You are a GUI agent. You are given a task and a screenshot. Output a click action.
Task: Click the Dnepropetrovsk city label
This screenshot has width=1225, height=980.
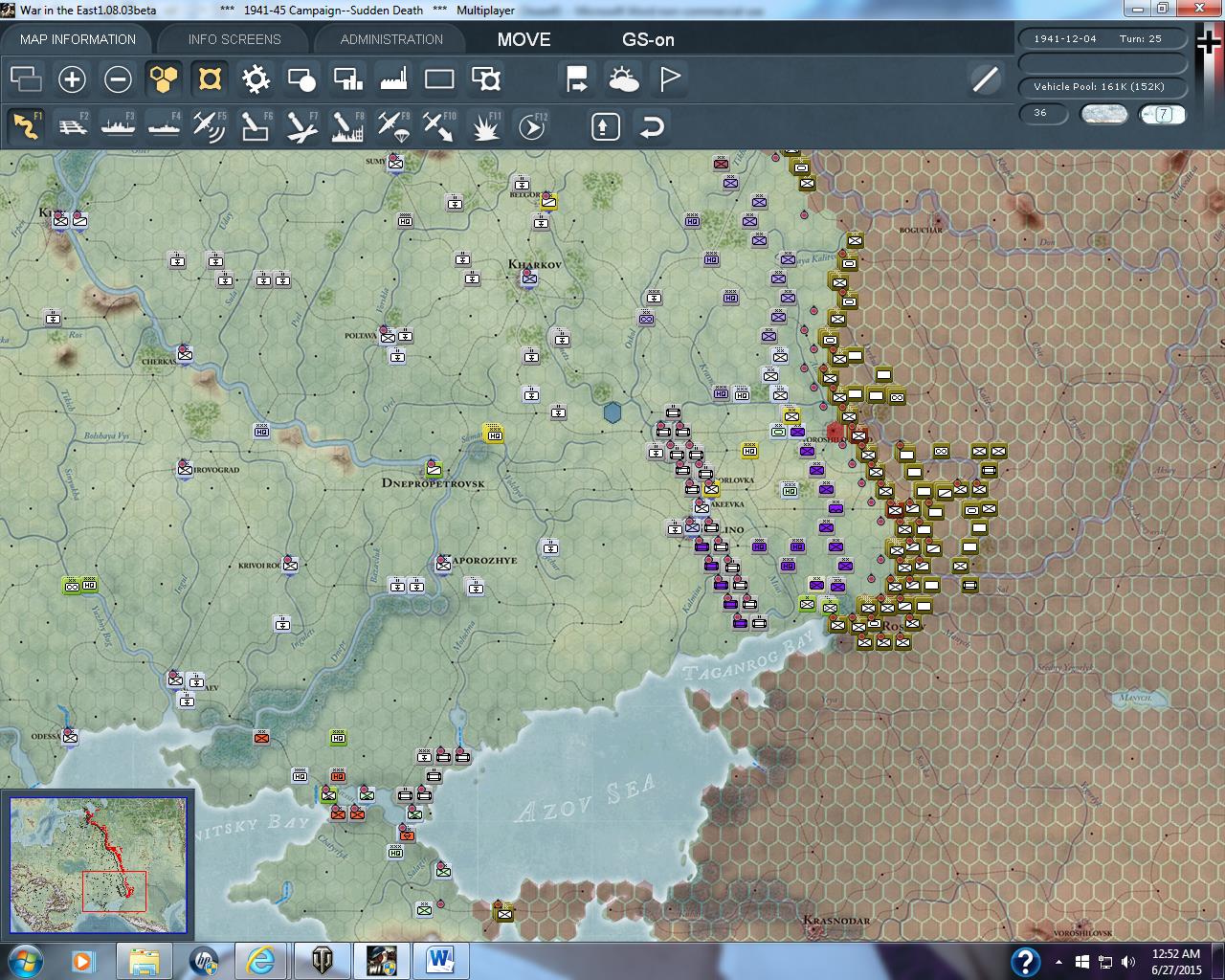point(433,483)
